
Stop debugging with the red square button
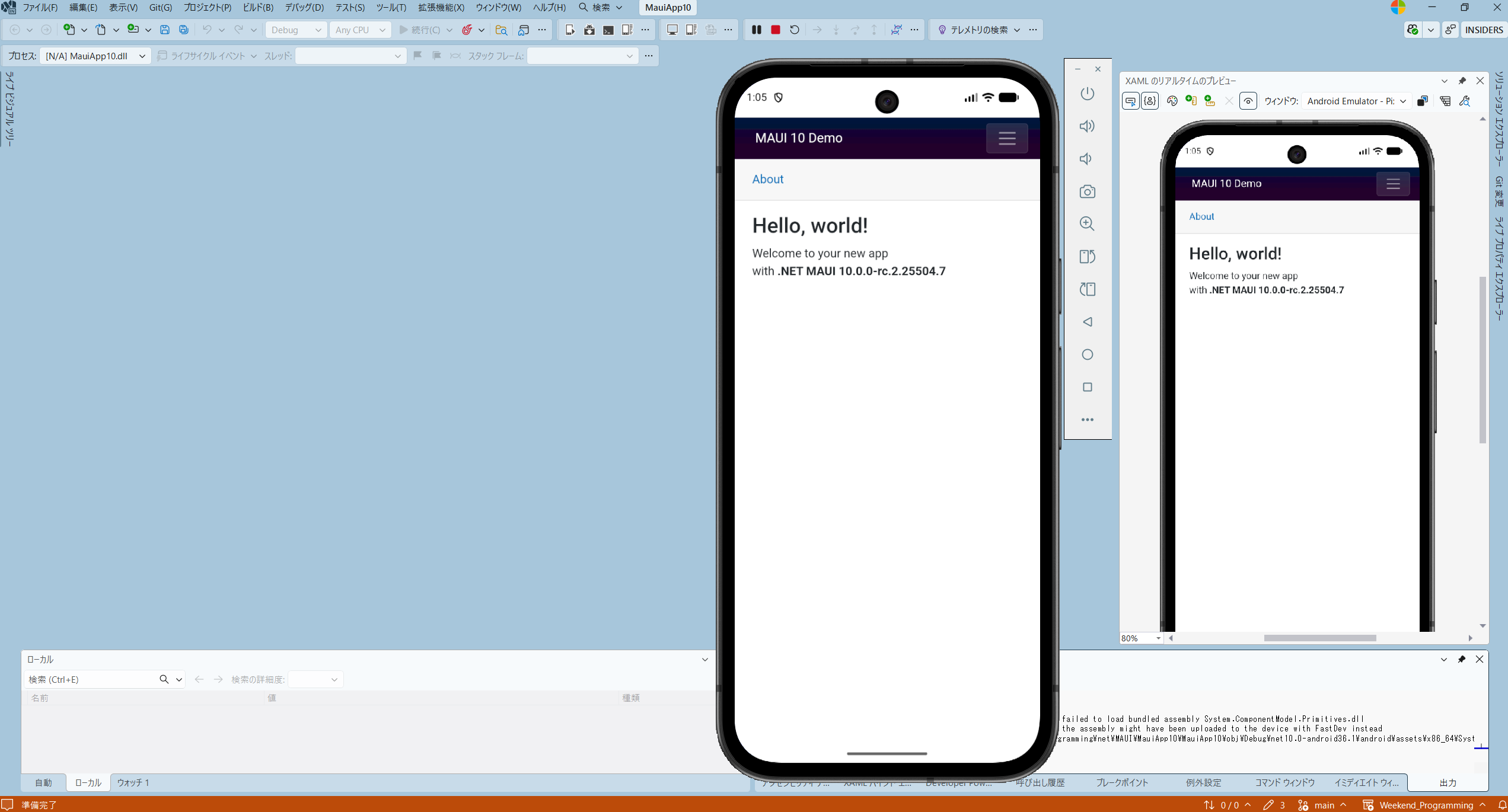point(775,30)
